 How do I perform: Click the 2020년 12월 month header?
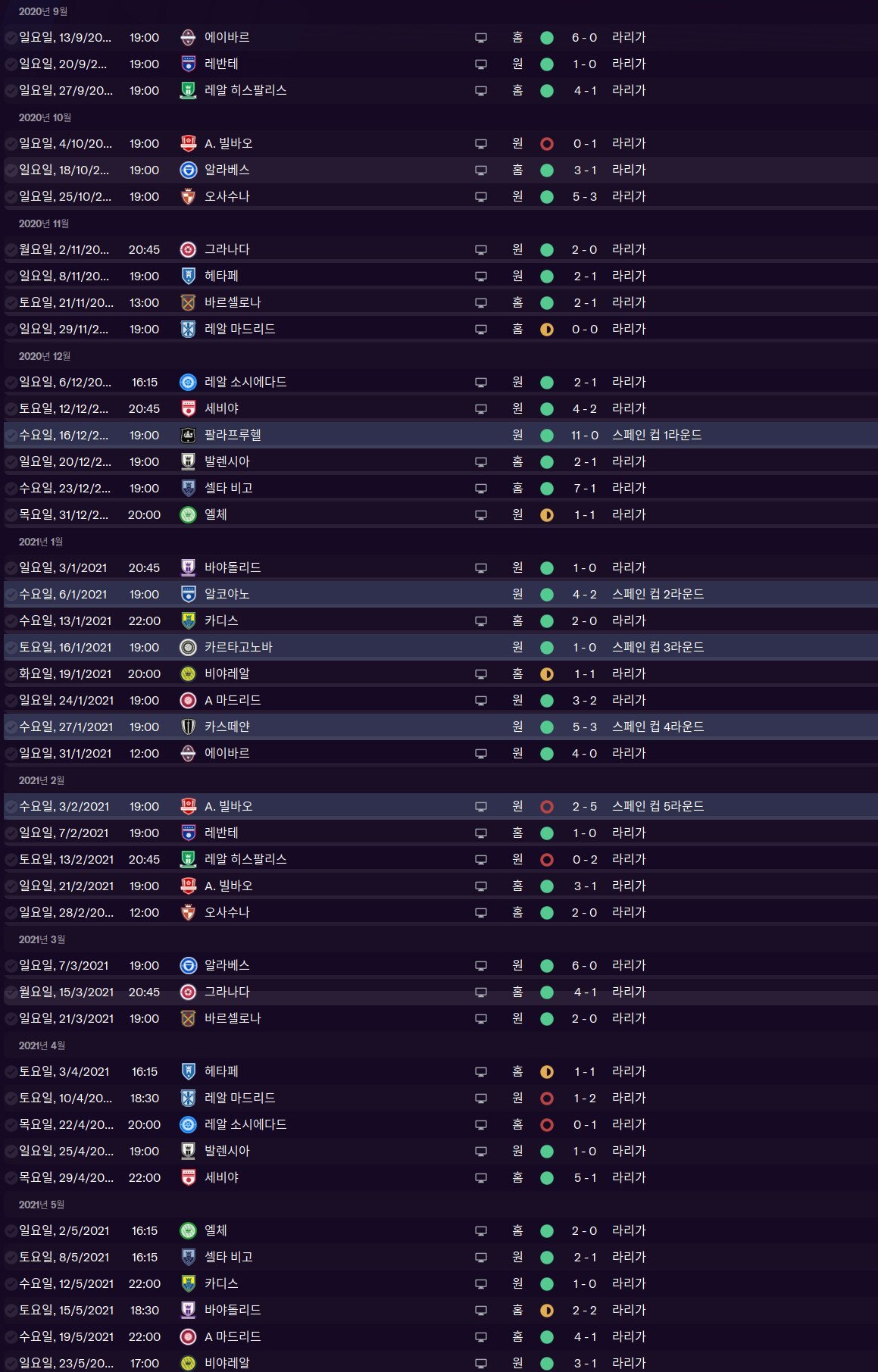point(45,356)
